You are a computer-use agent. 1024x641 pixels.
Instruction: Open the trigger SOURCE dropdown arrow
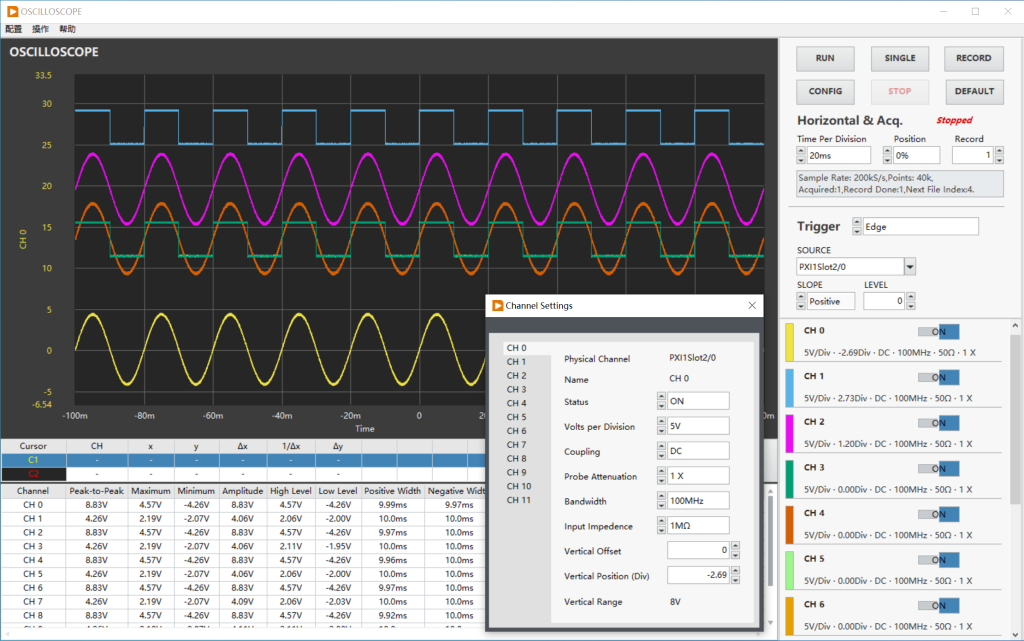click(x=910, y=266)
